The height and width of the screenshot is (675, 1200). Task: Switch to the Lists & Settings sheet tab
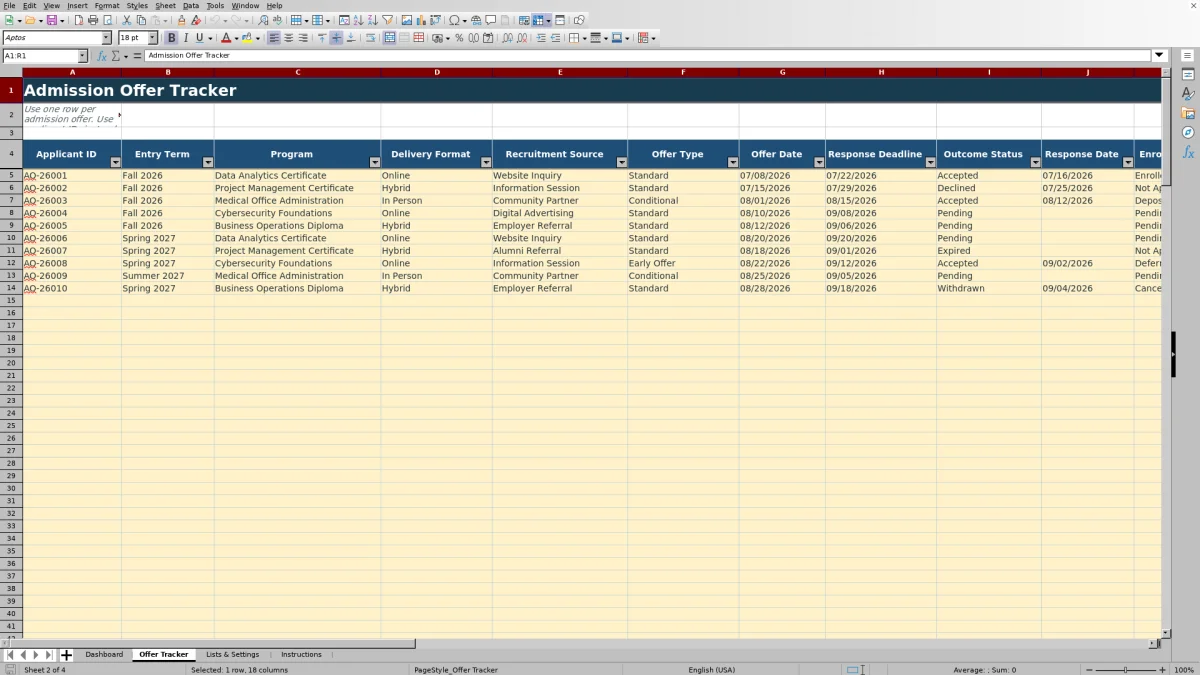pyautogui.click(x=232, y=655)
